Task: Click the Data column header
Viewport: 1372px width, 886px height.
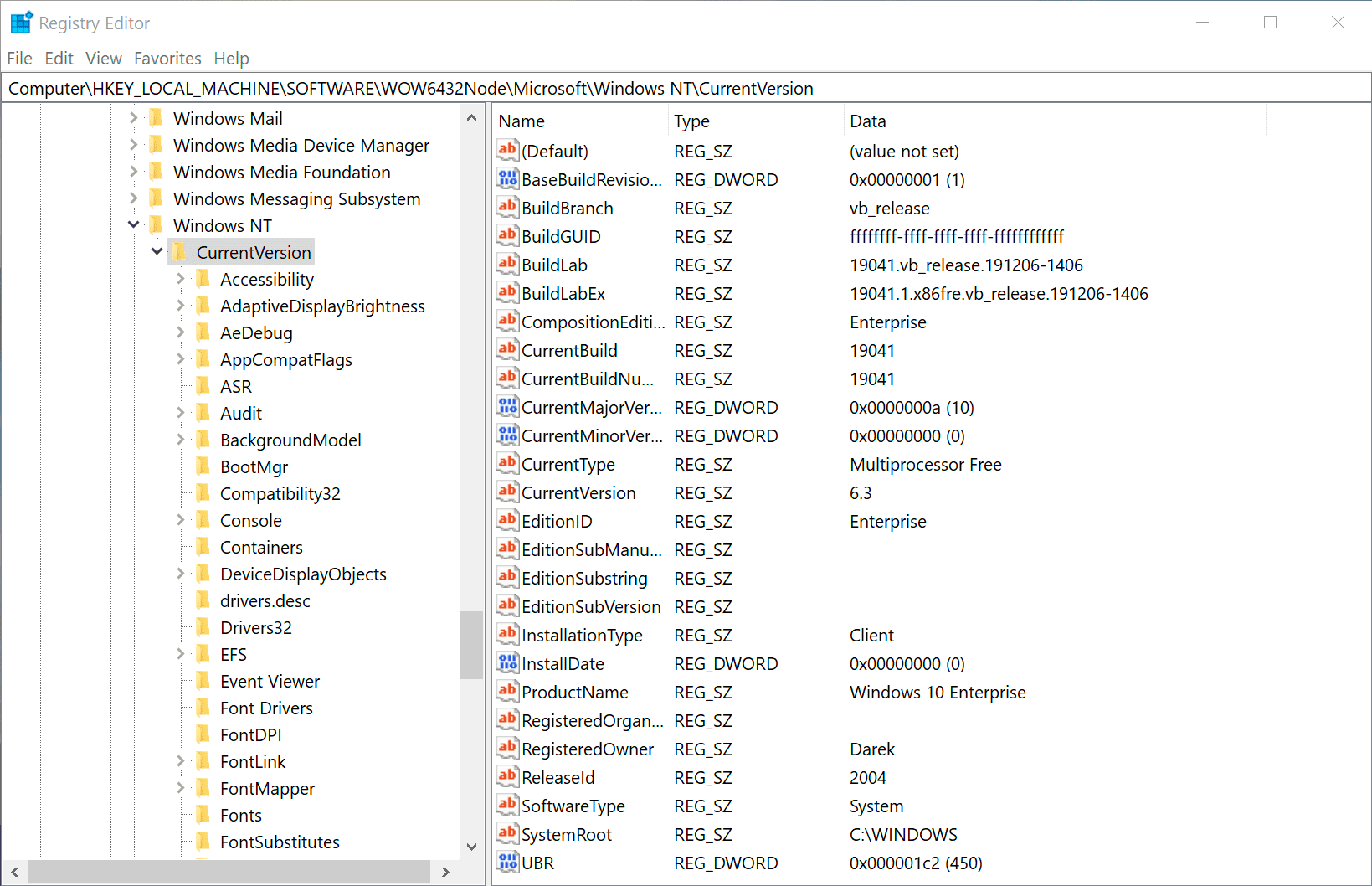Action: click(1055, 121)
